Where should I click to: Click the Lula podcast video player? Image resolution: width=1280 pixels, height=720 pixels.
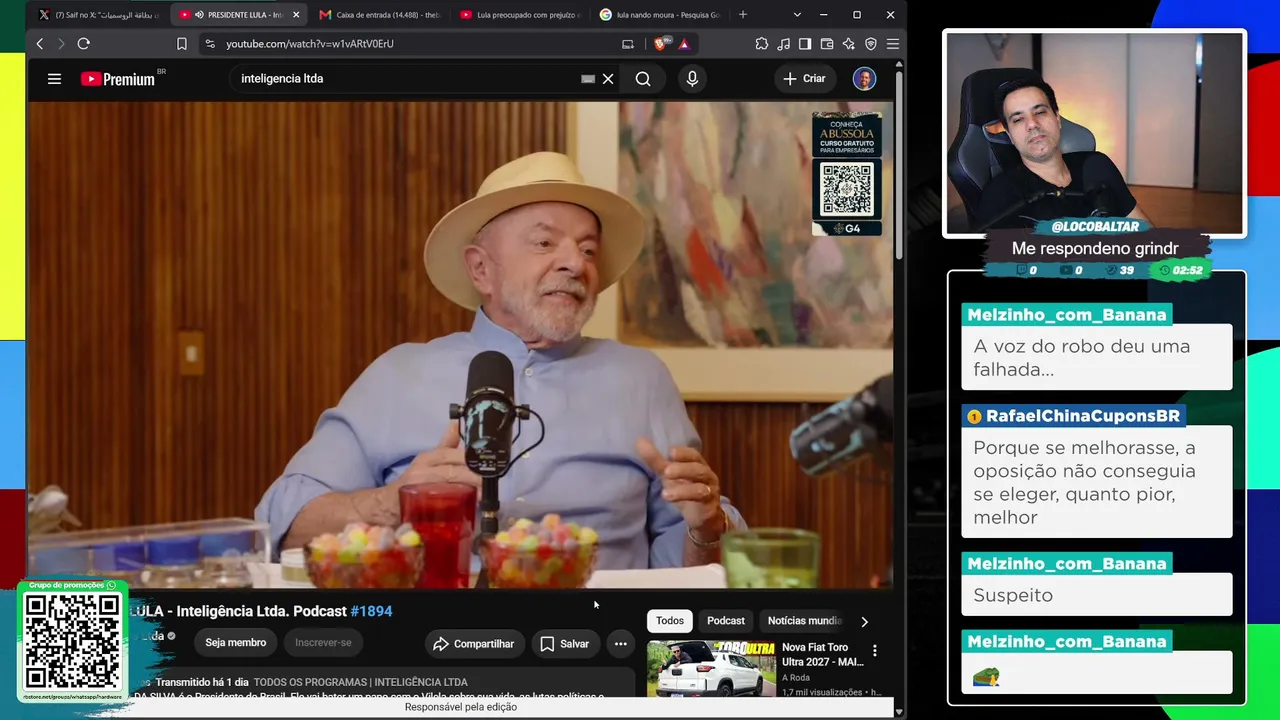460,345
